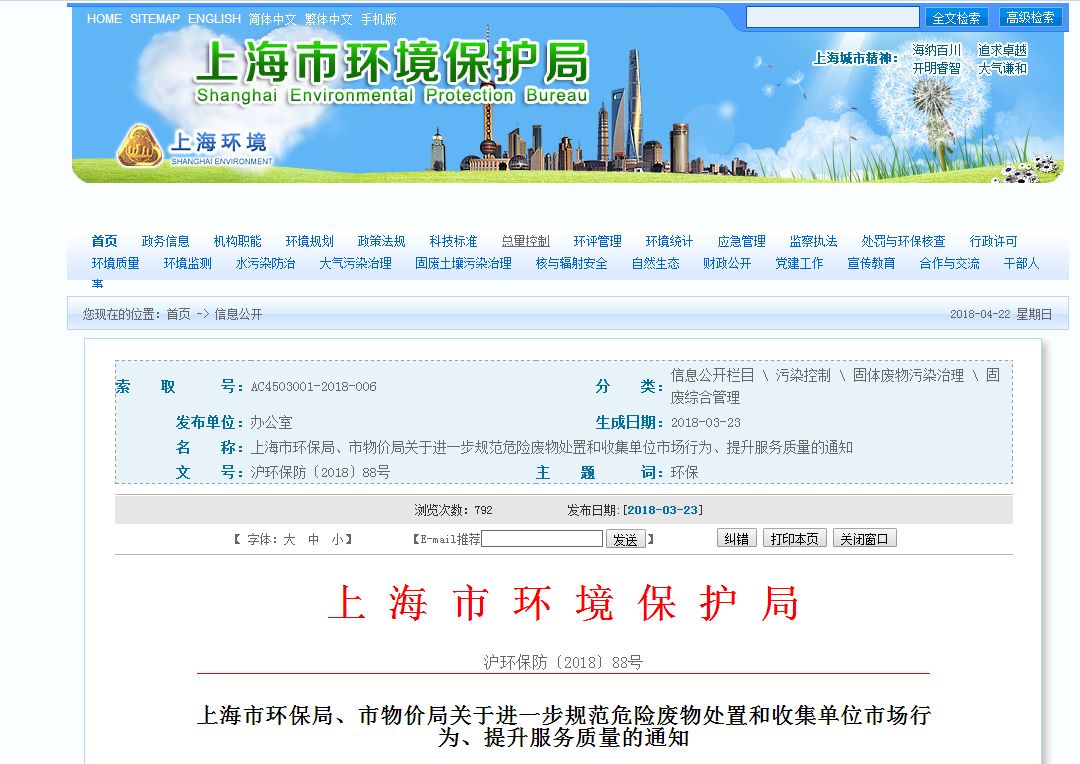The image size is (1080, 764).
Task: Open the 政务信息 menu item
Action: 165,241
